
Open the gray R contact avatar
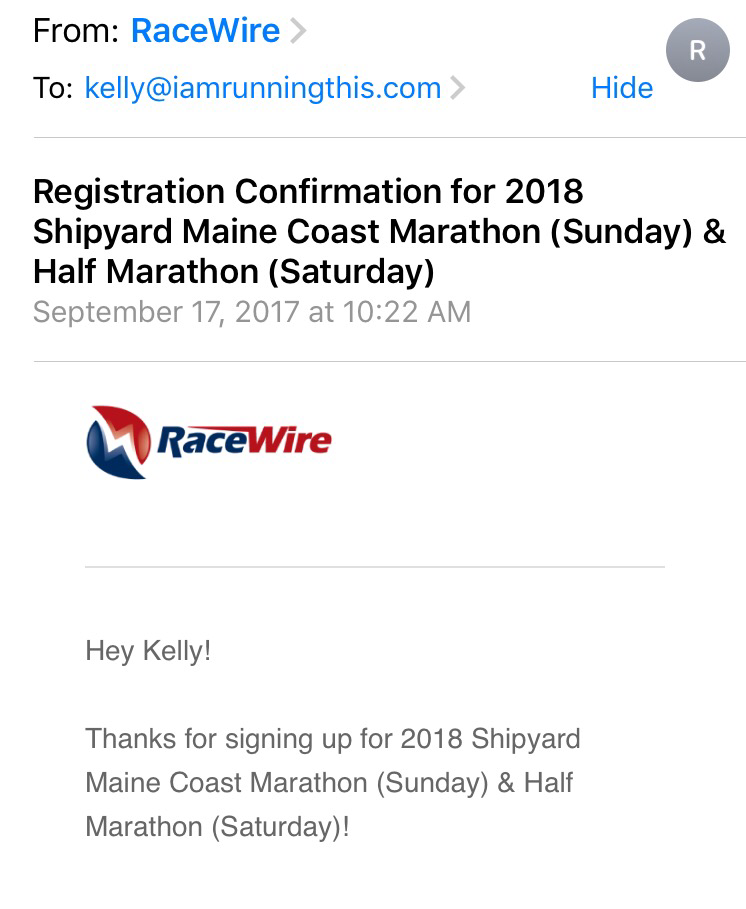point(697,50)
